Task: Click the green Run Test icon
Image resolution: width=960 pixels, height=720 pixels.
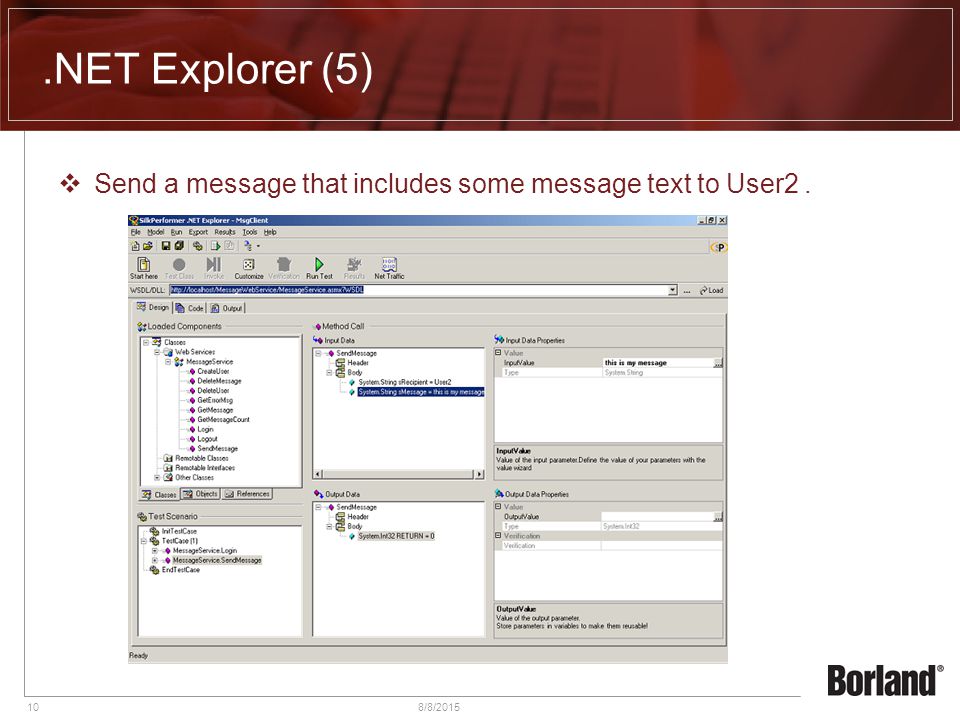Action: [319, 268]
